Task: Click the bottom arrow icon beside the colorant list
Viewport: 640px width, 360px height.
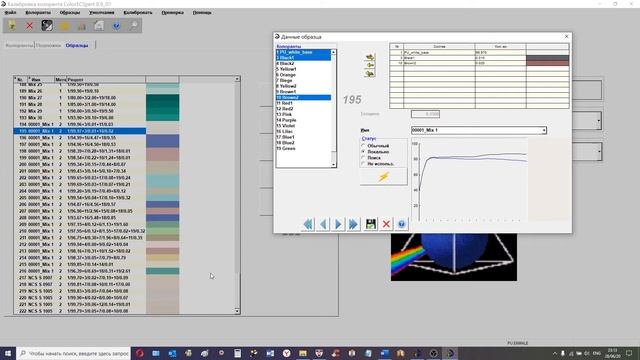Action: click(370, 73)
